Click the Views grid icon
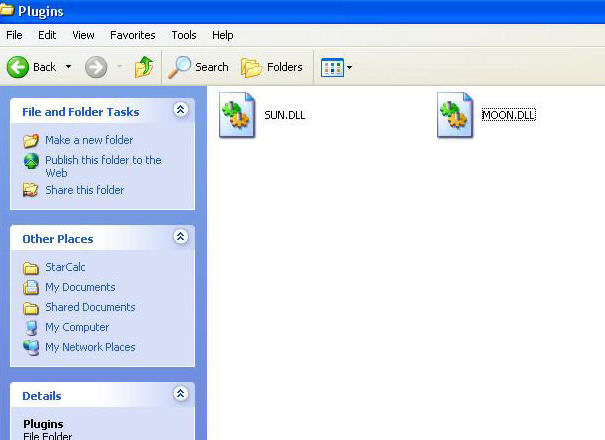Viewport: 605px width, 440px height. pyautogui.click(x=332, y=68)
